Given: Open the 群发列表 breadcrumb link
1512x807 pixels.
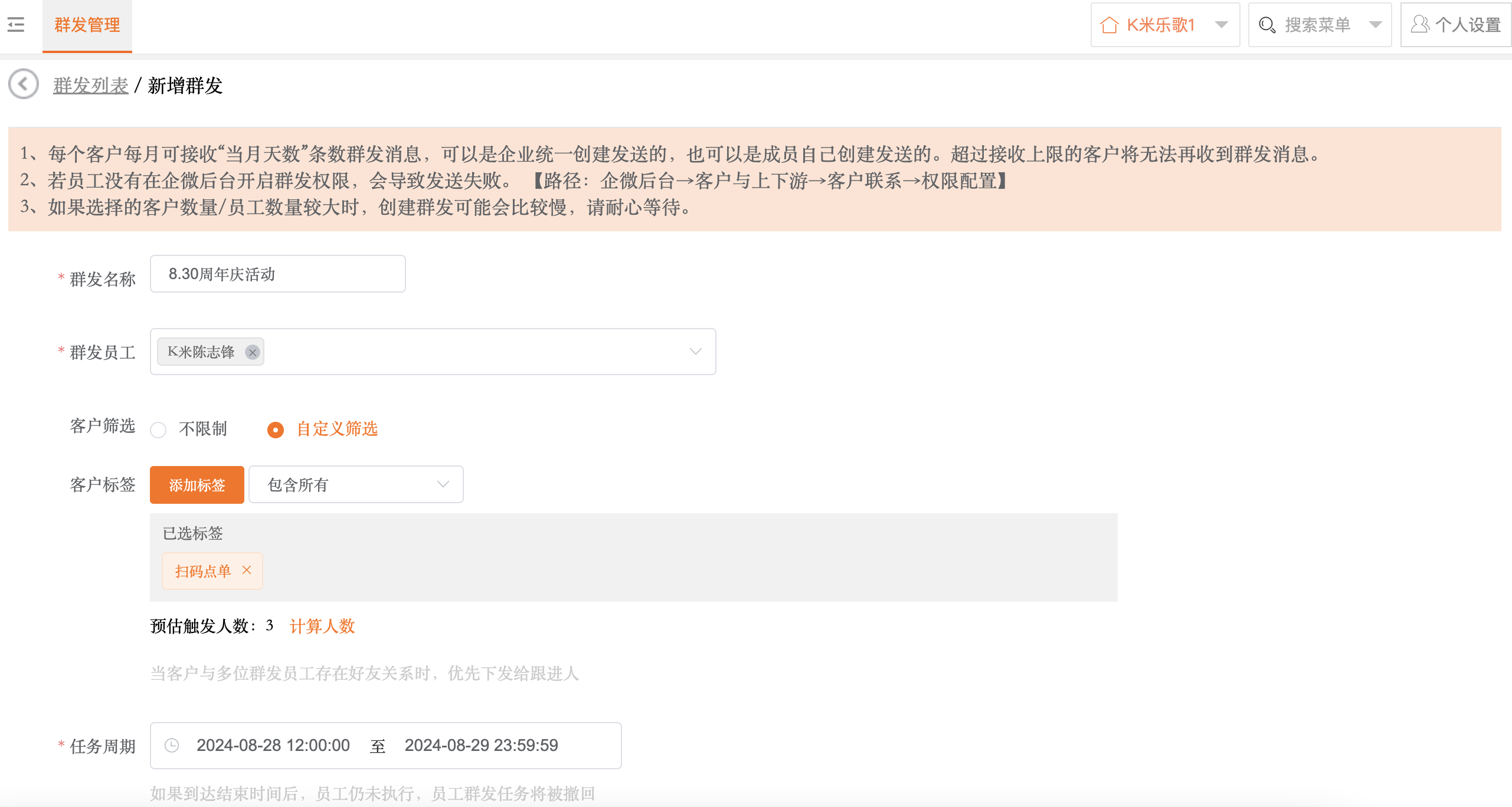Looking at the screenshot, I should [x=91, y=86].
